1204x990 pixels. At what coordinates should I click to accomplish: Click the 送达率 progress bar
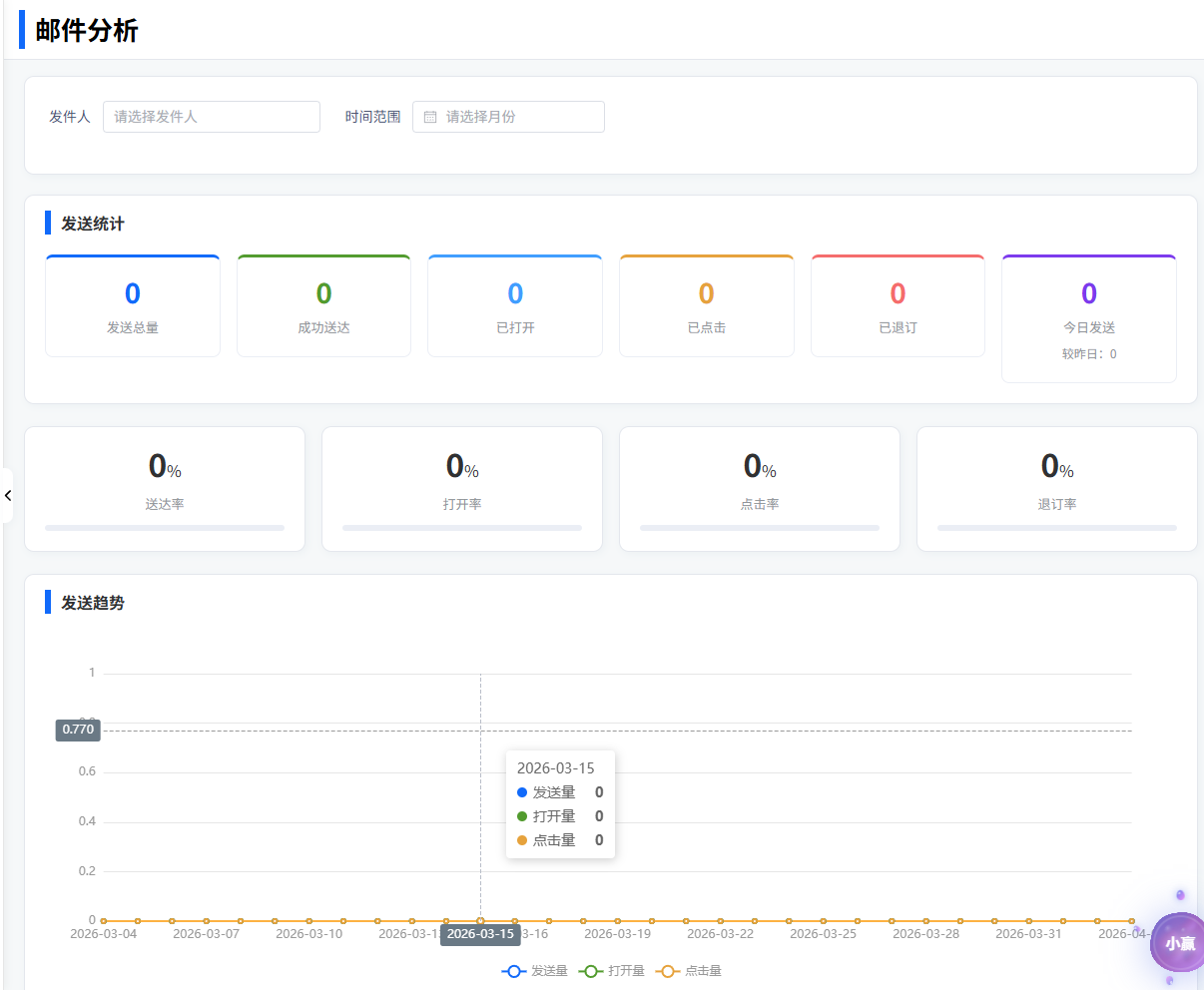coord(165,528)
